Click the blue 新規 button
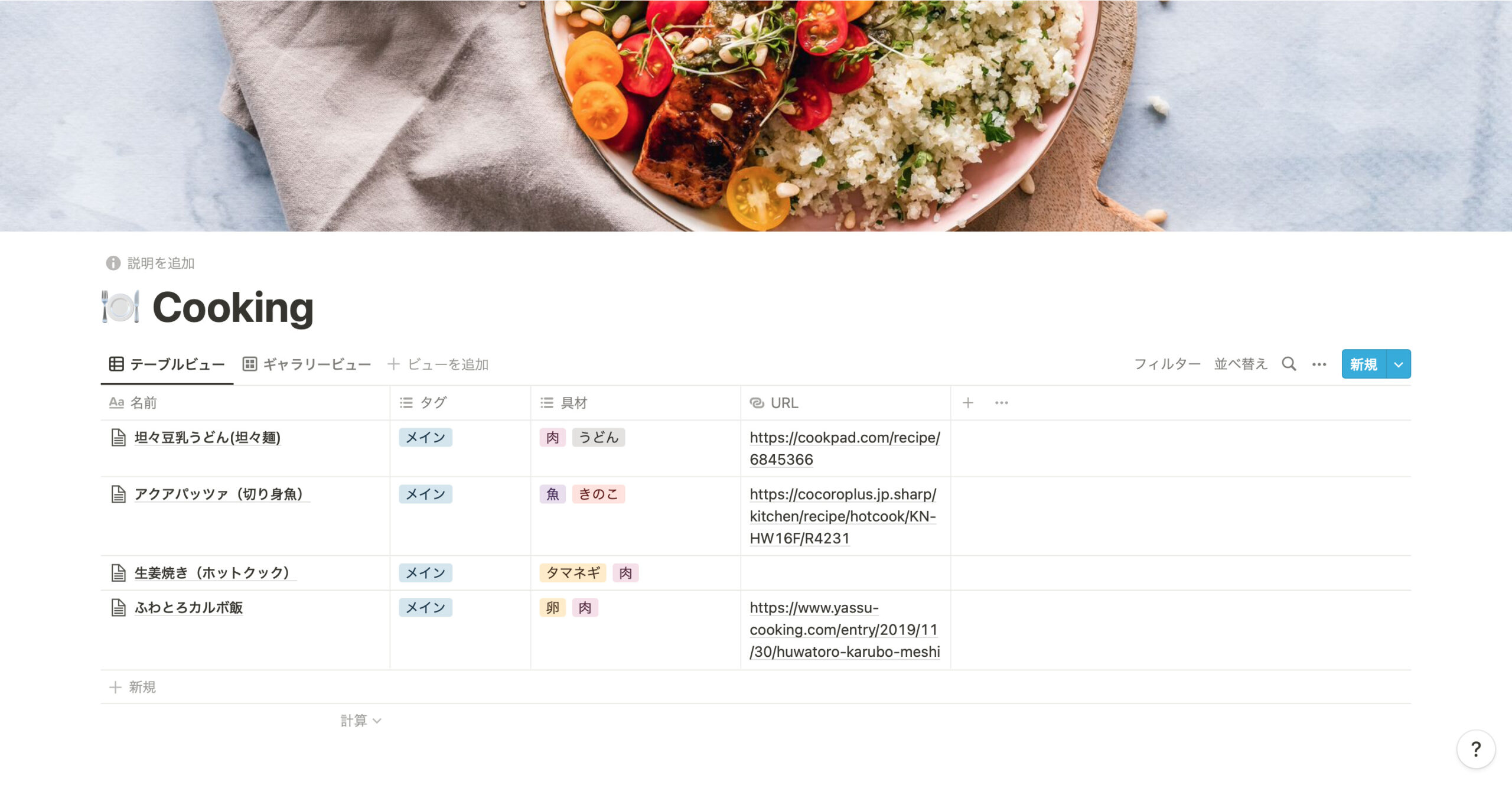 click(1364, 364)
